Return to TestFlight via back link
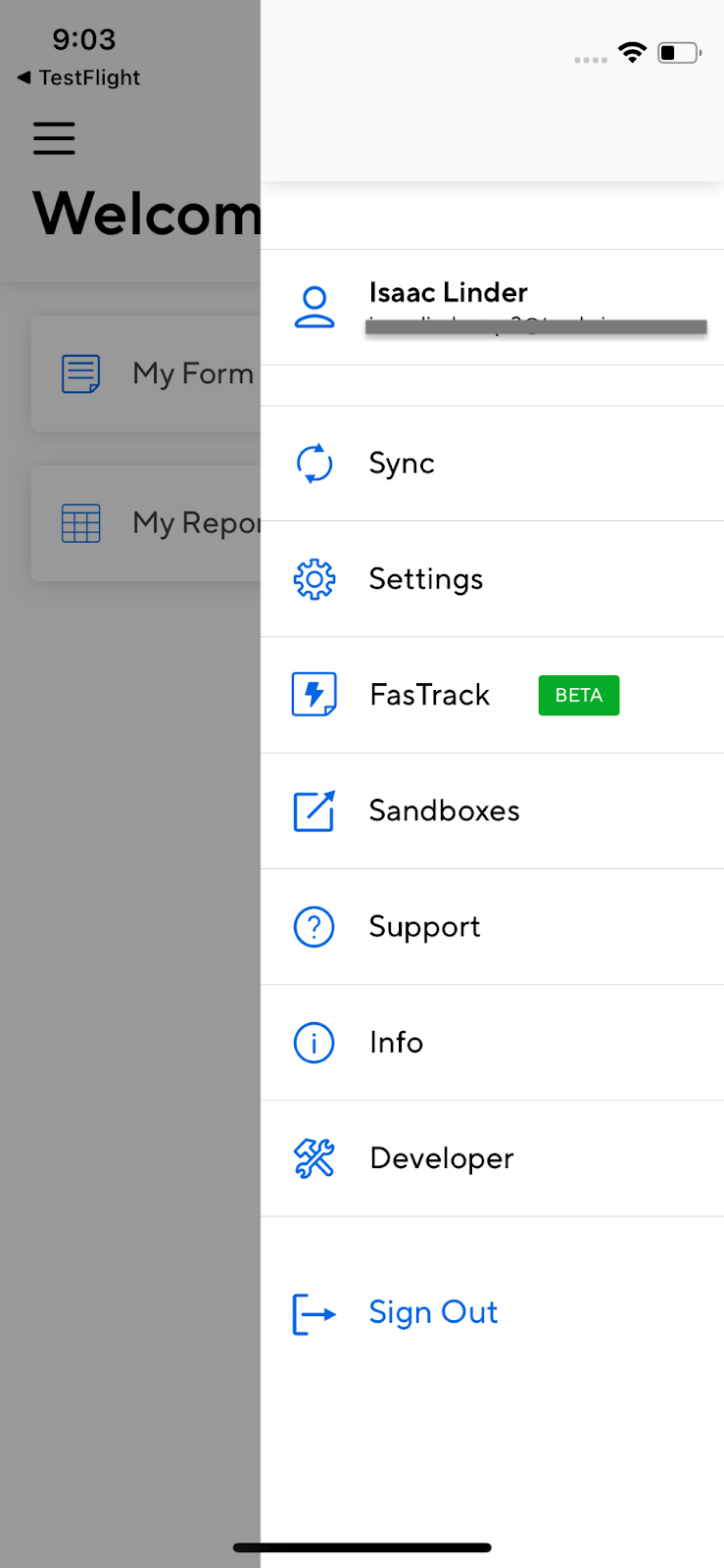This screenshot has height=1568, width=724. point(79,77)
